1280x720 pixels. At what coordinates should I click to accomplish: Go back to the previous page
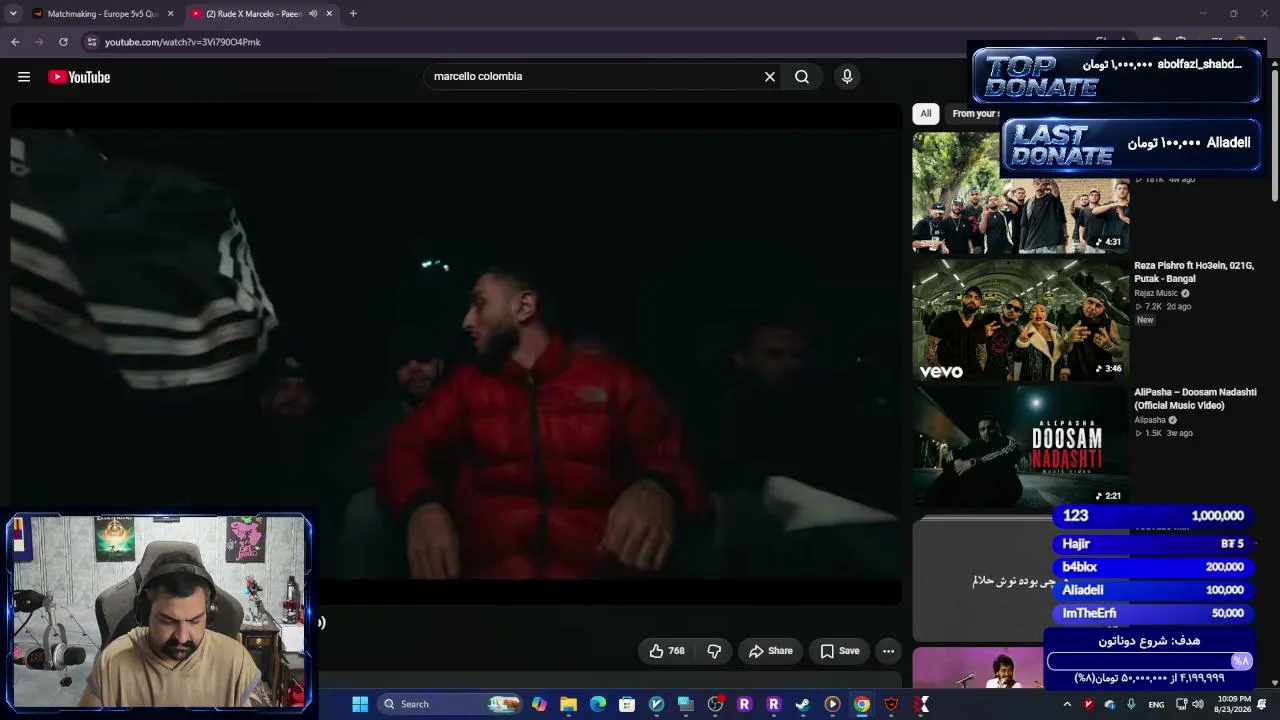(x=15, y=42)
